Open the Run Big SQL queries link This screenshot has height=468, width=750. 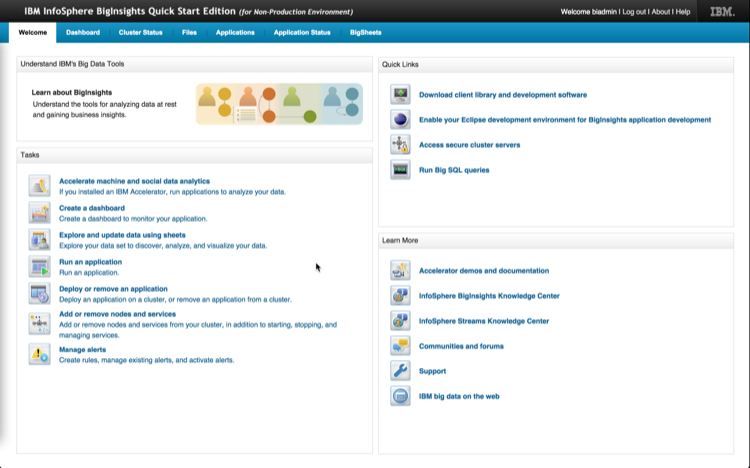(x=454, y=170)
